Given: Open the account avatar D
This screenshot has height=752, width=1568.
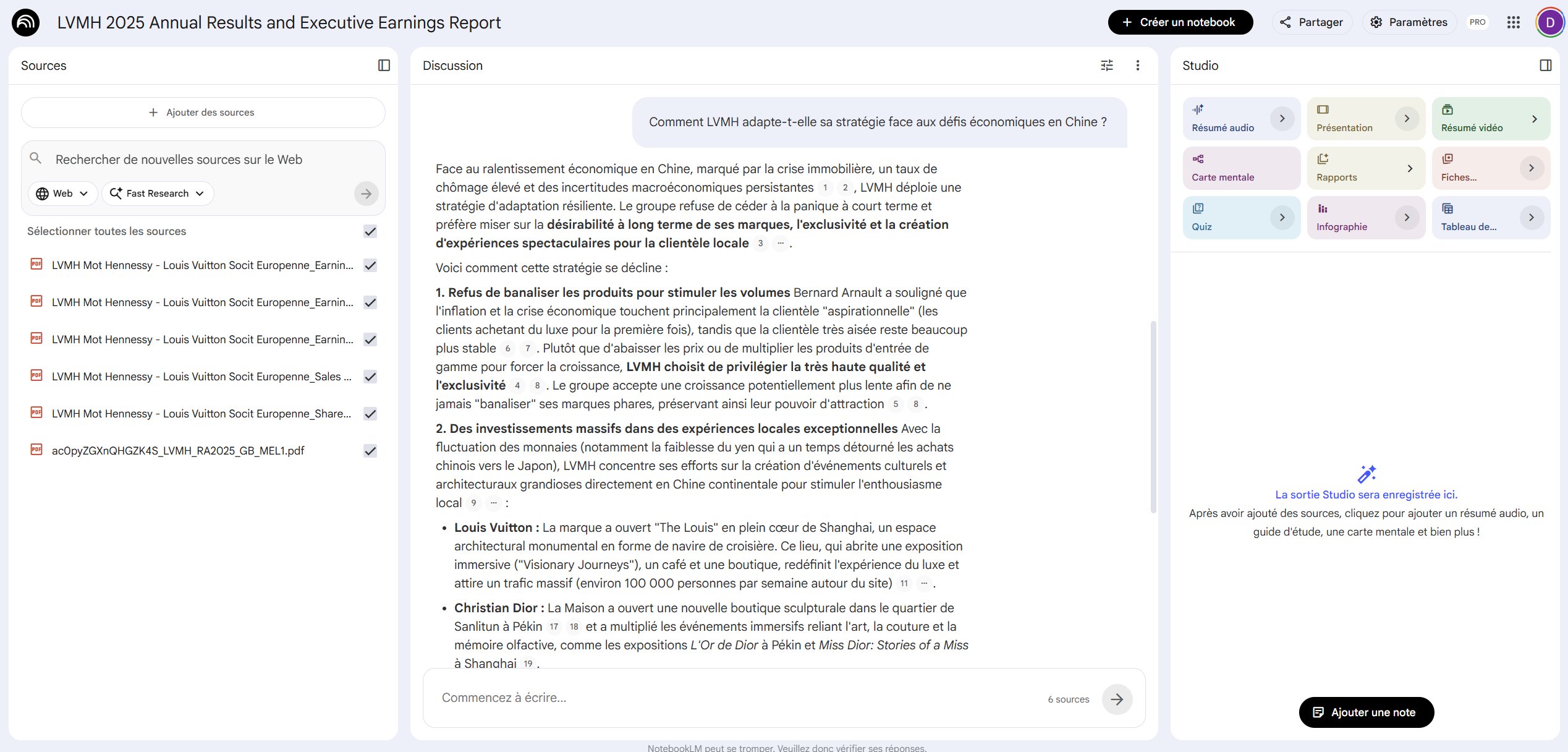Looking at the screenshot, I should [1550, 22].
